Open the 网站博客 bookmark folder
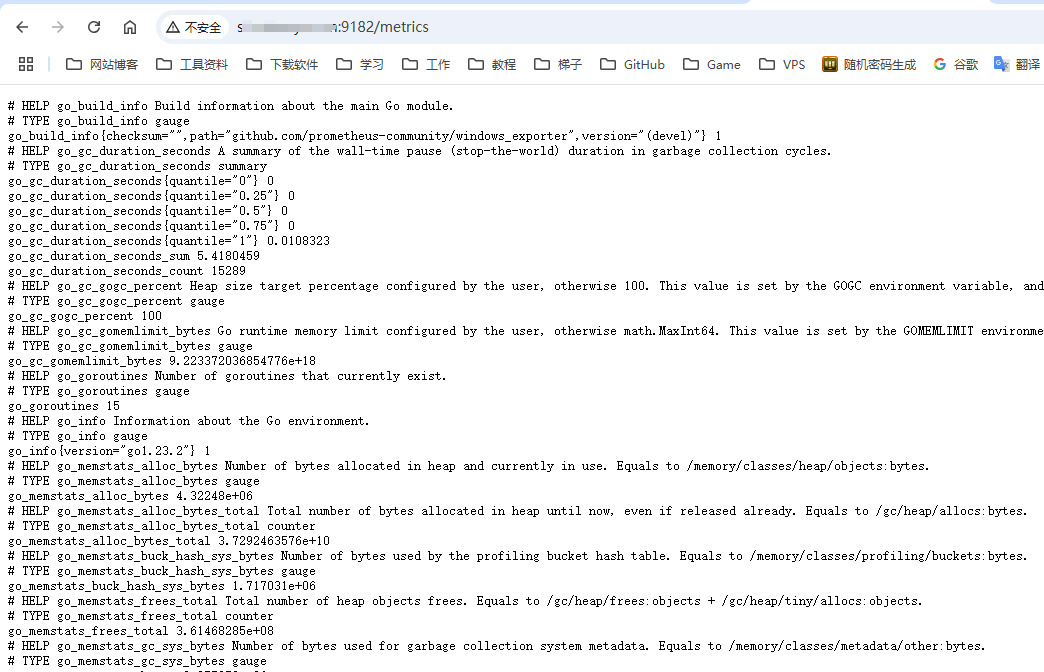The height and width of the screenshot is (672, 1044). click(x=102, y=64)
